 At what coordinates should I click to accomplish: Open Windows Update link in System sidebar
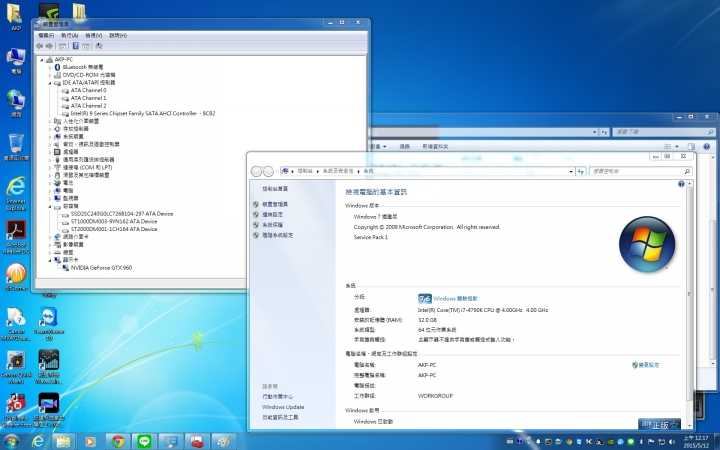pyautogui.click(x=283, y=407)
